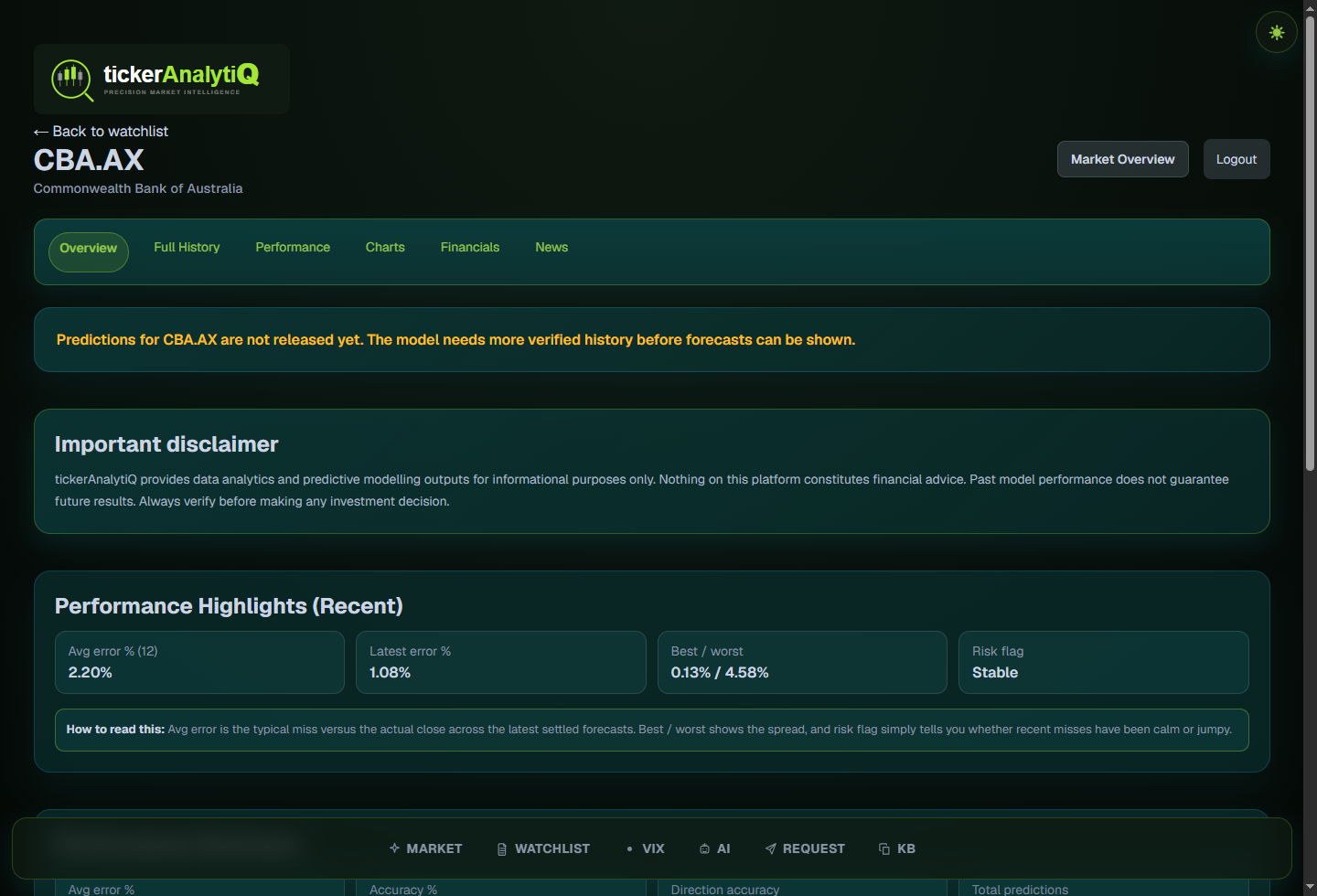Image resolution: width=1317 pixels, height=896 pixels.
Task: Click the tickerAnalytiQ logo
Action: coord(162,79)
